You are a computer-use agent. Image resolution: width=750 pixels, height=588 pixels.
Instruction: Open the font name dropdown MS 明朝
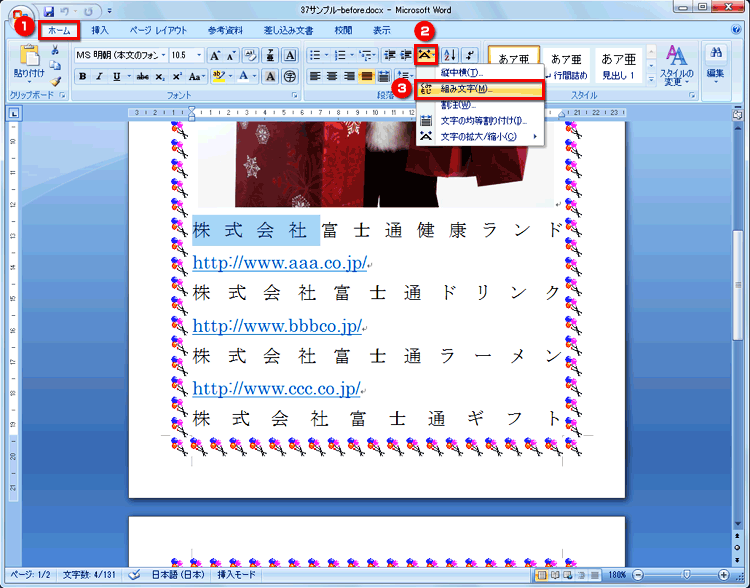click(x=163, y=55)
